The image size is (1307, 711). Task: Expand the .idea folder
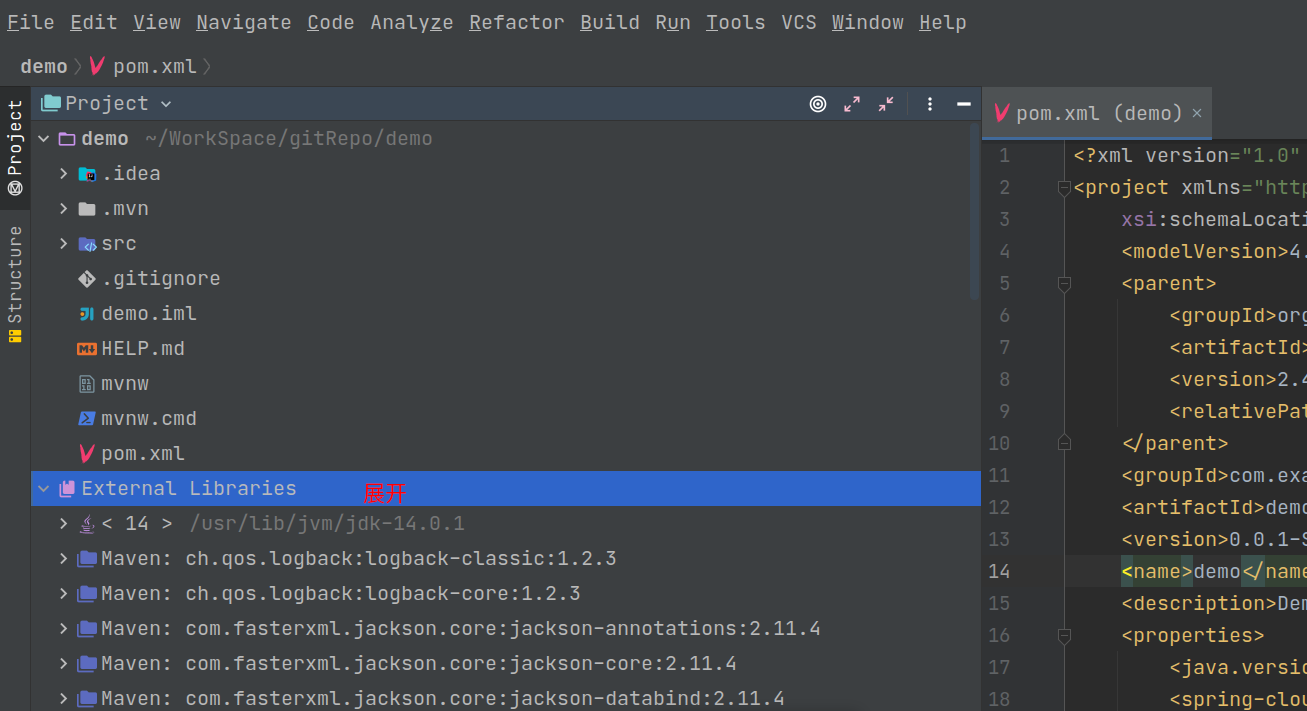pyautogui.click(x=63, y=174)
